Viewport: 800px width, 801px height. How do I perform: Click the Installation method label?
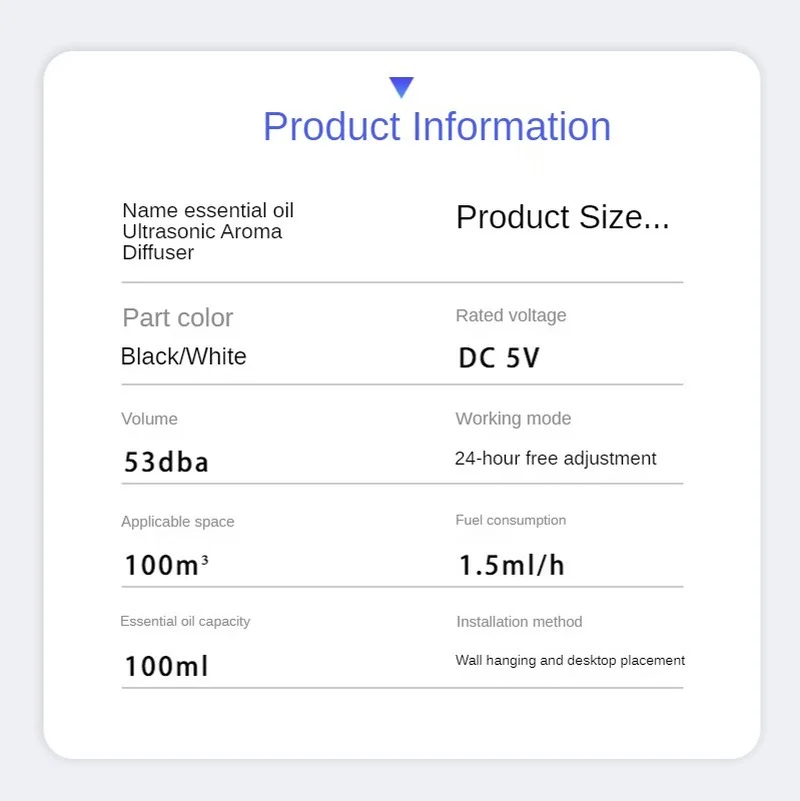point(519,622)
